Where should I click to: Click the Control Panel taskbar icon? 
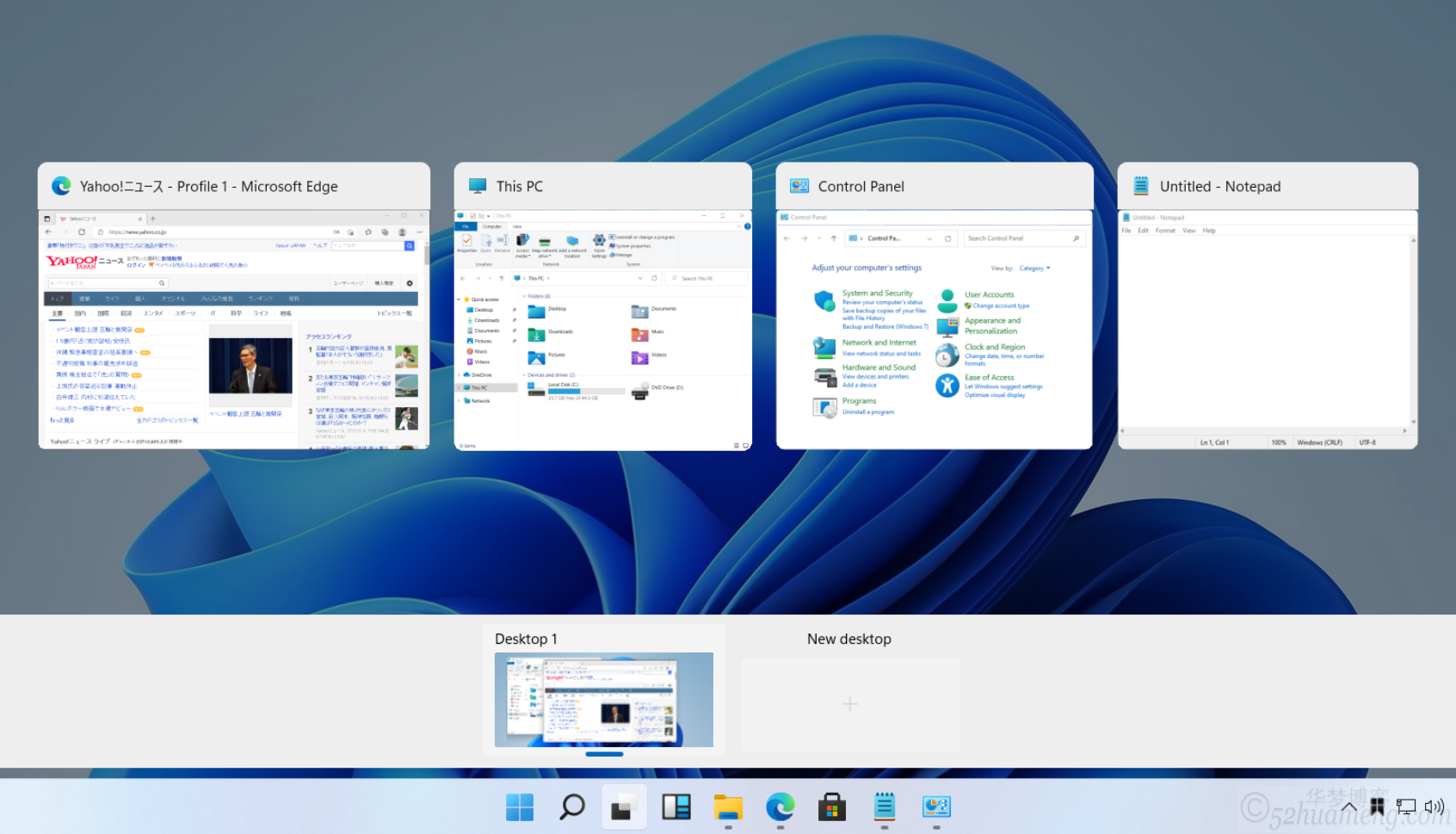[936, 807]
